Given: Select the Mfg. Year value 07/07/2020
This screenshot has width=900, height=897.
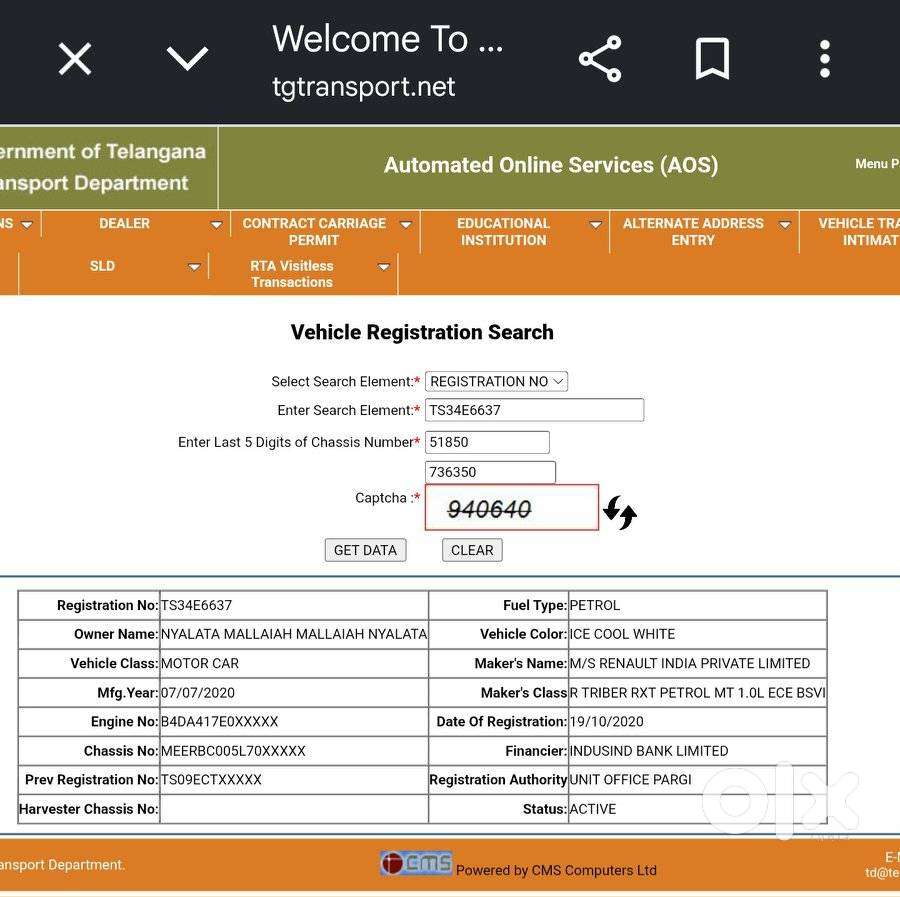Looking at the screenshot, I should click(197, 693).
